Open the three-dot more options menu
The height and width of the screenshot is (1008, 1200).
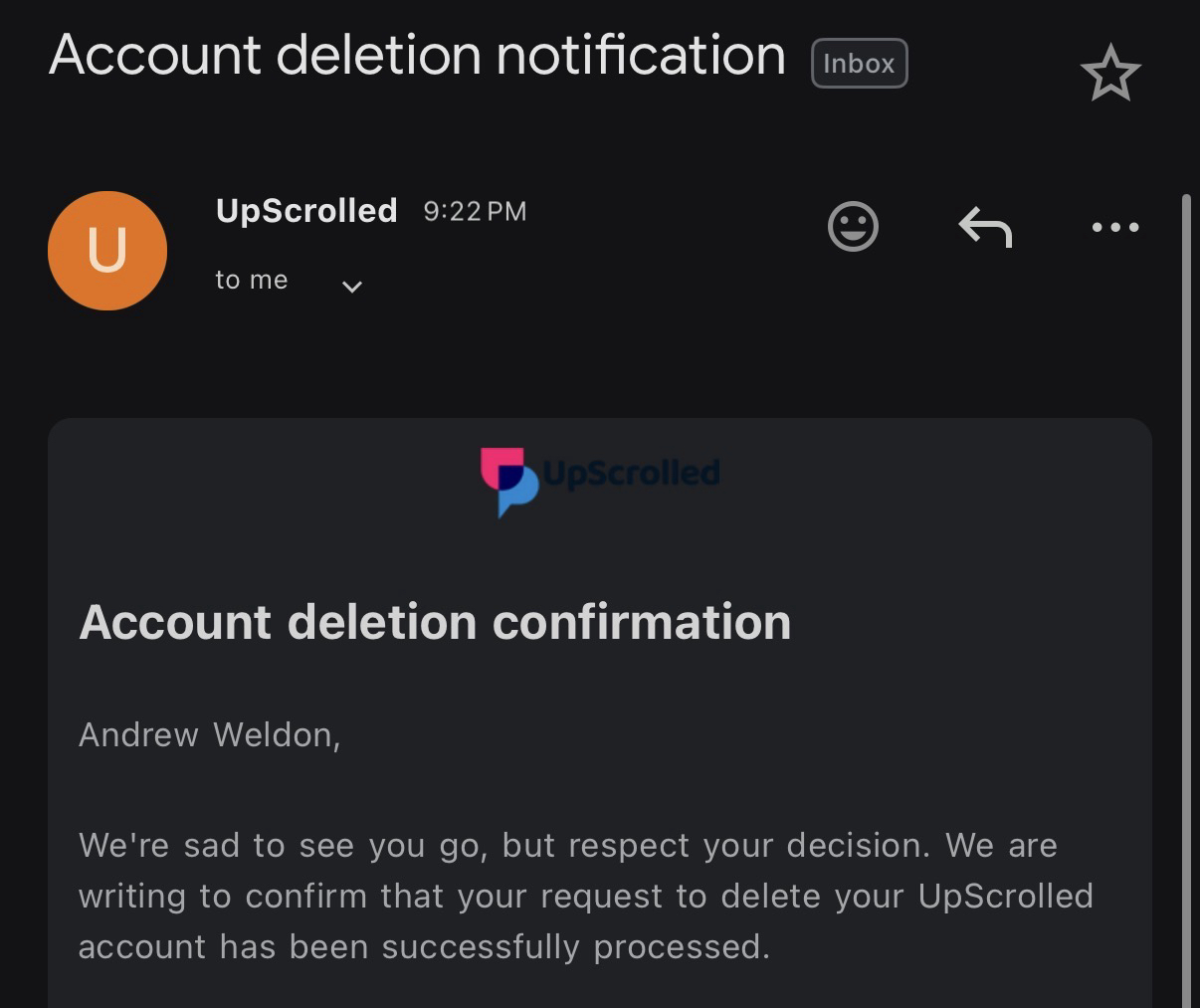[x=1114, y=227]
